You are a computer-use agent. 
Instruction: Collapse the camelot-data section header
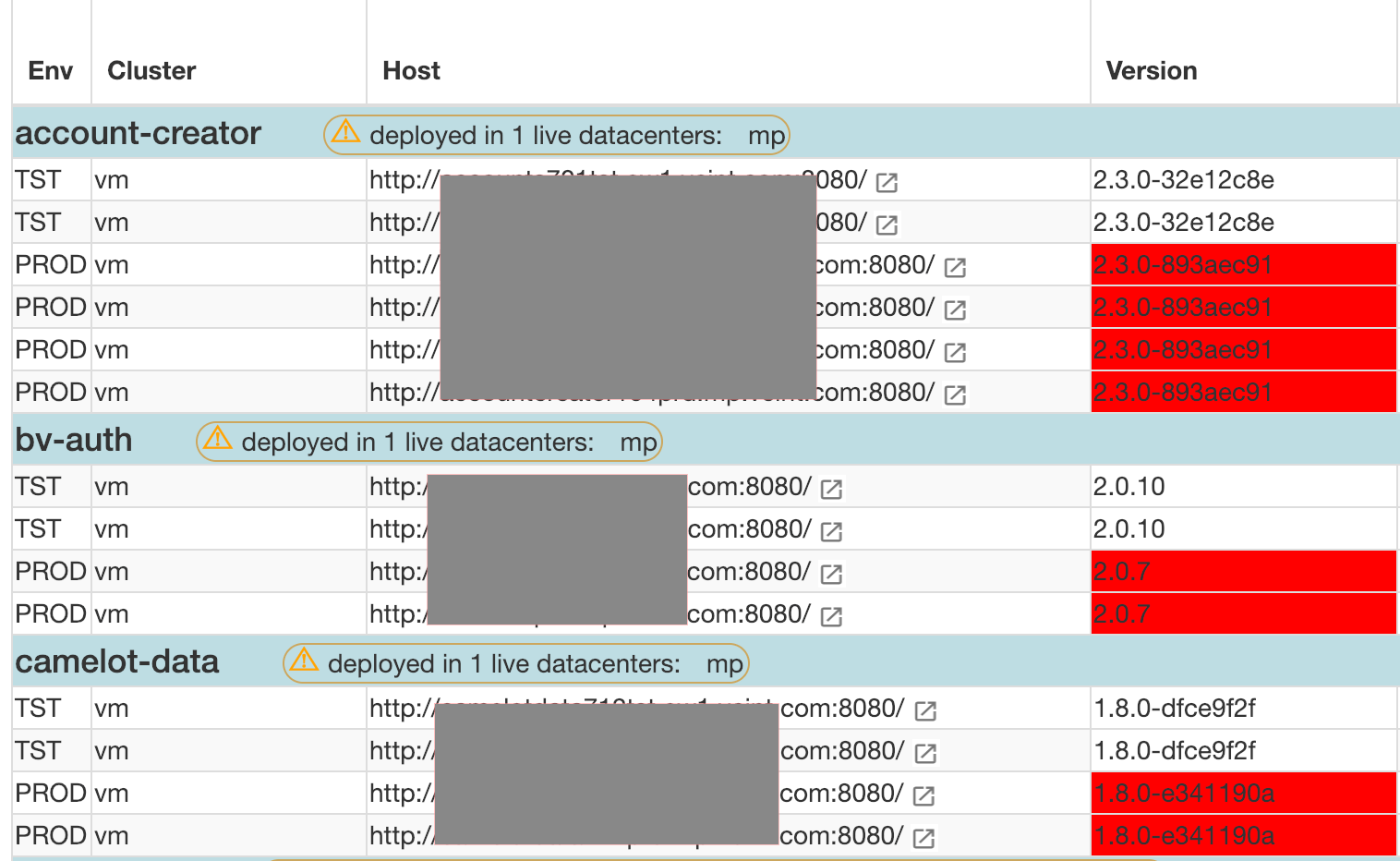click(x=115, y=661)
